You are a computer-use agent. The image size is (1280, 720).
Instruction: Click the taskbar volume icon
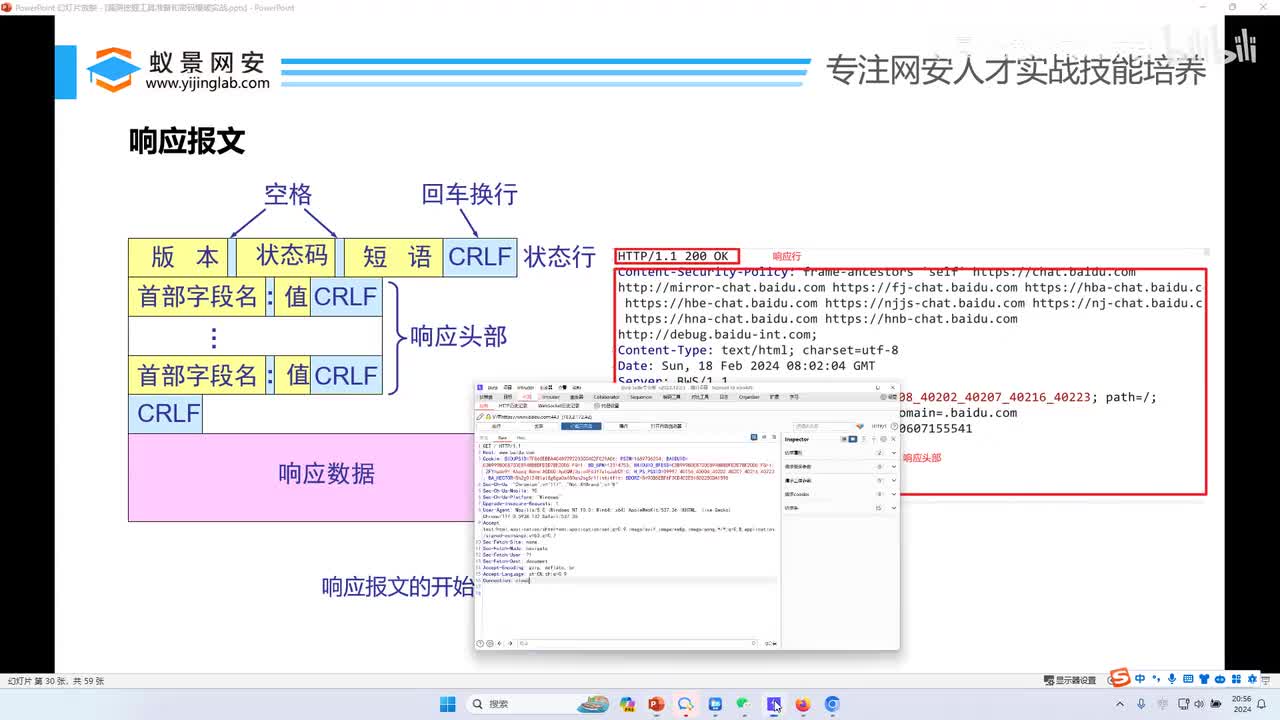click(1199, 704)
